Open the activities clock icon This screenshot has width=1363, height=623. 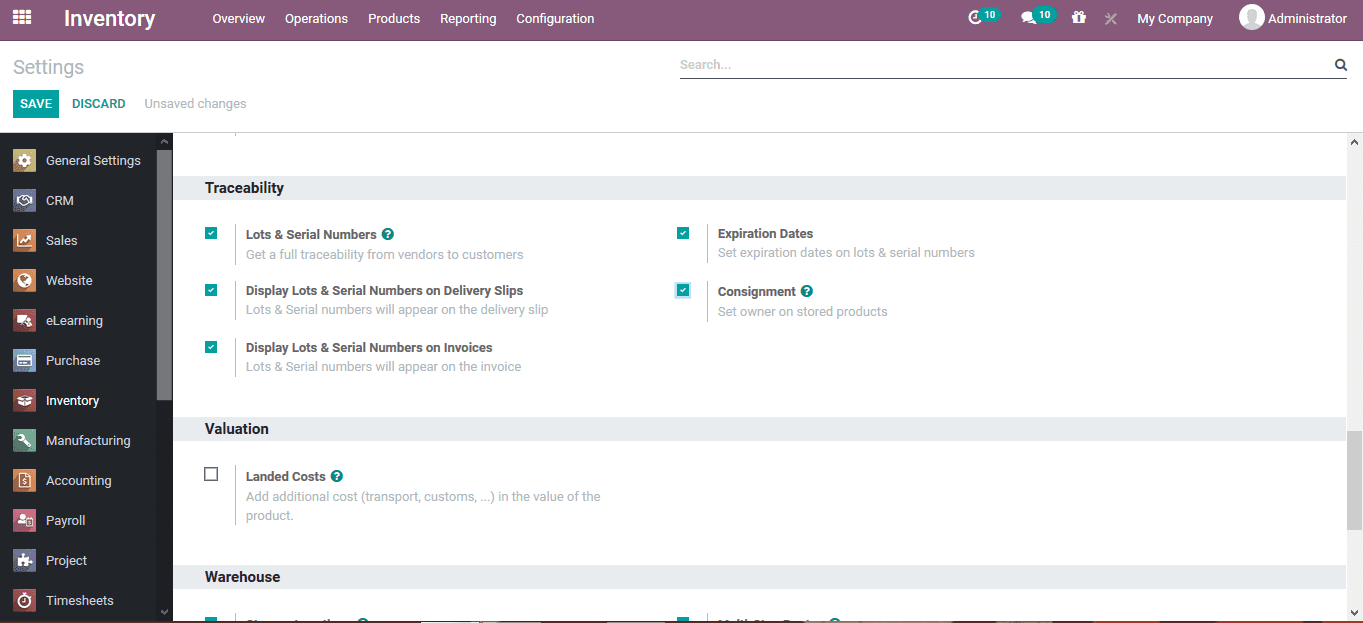(x=977, y=17)
